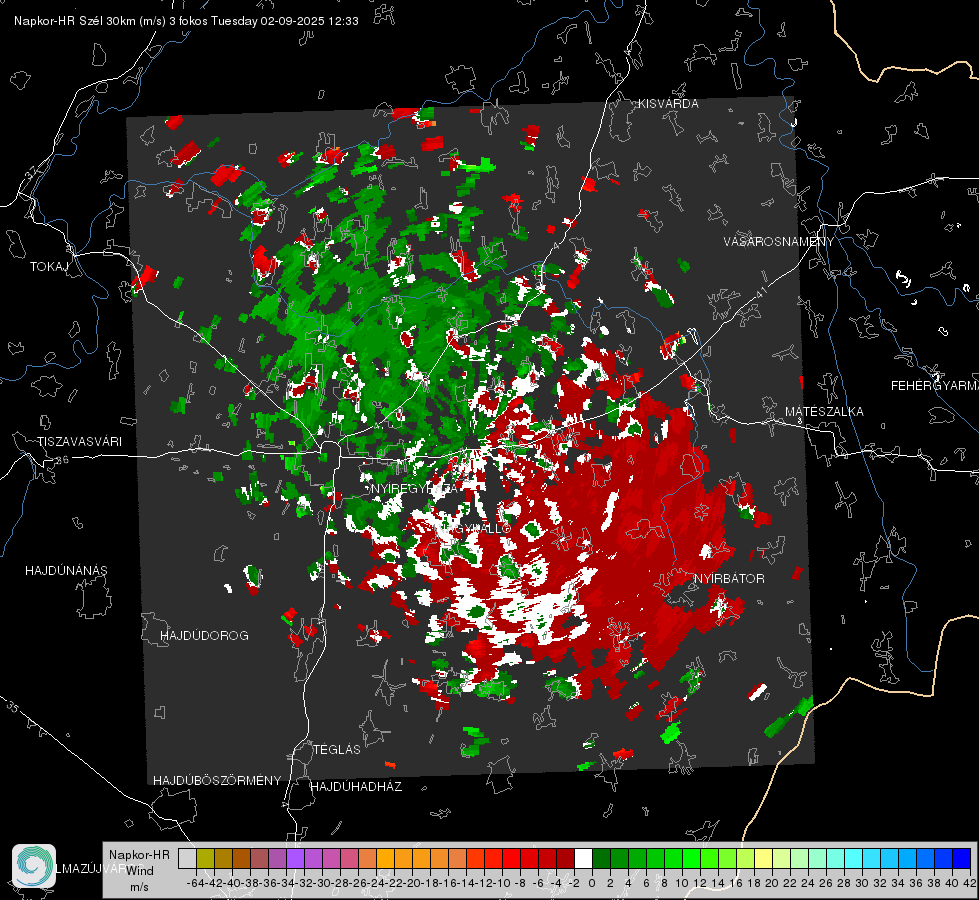Click road number 41 near Vásárosnamény
Viewport: 979px width, 900px height.
[760, 292]
